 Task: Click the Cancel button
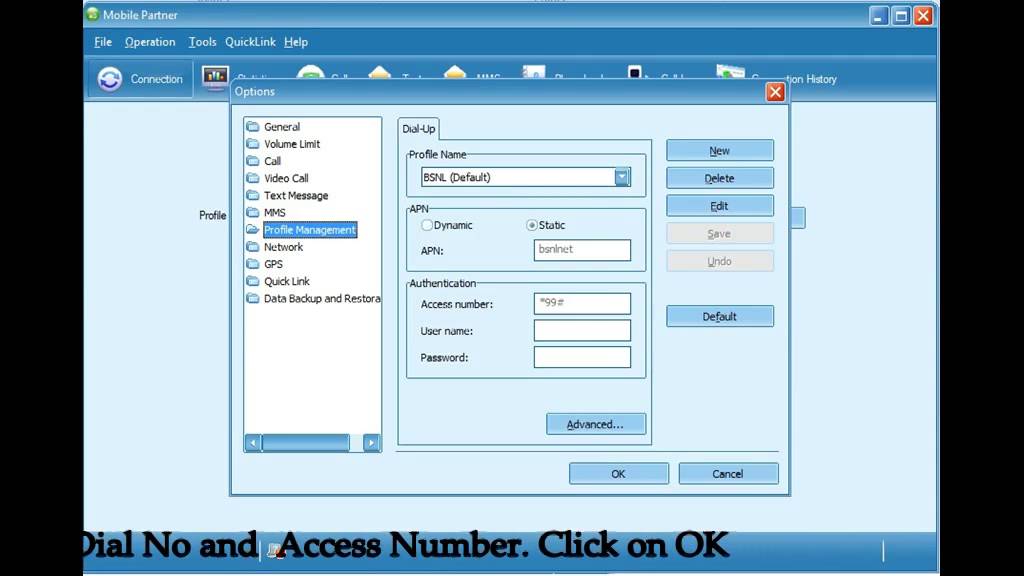[728, 474]
